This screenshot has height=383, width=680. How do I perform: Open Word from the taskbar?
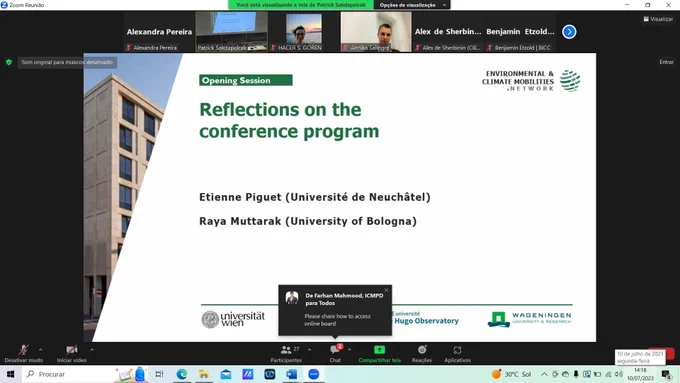click(x=291, y=374)
